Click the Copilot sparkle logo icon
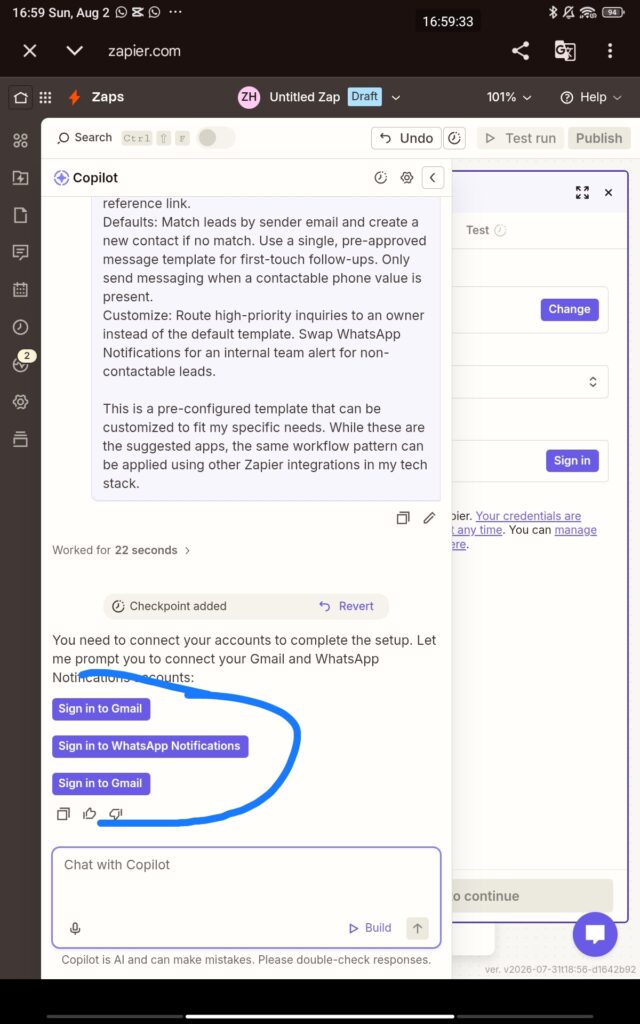 [x=61, y=178]
